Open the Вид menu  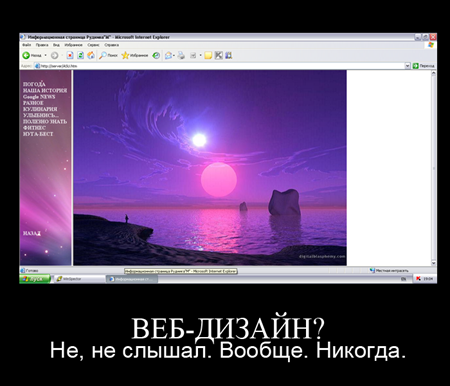(x=56, y=45)
